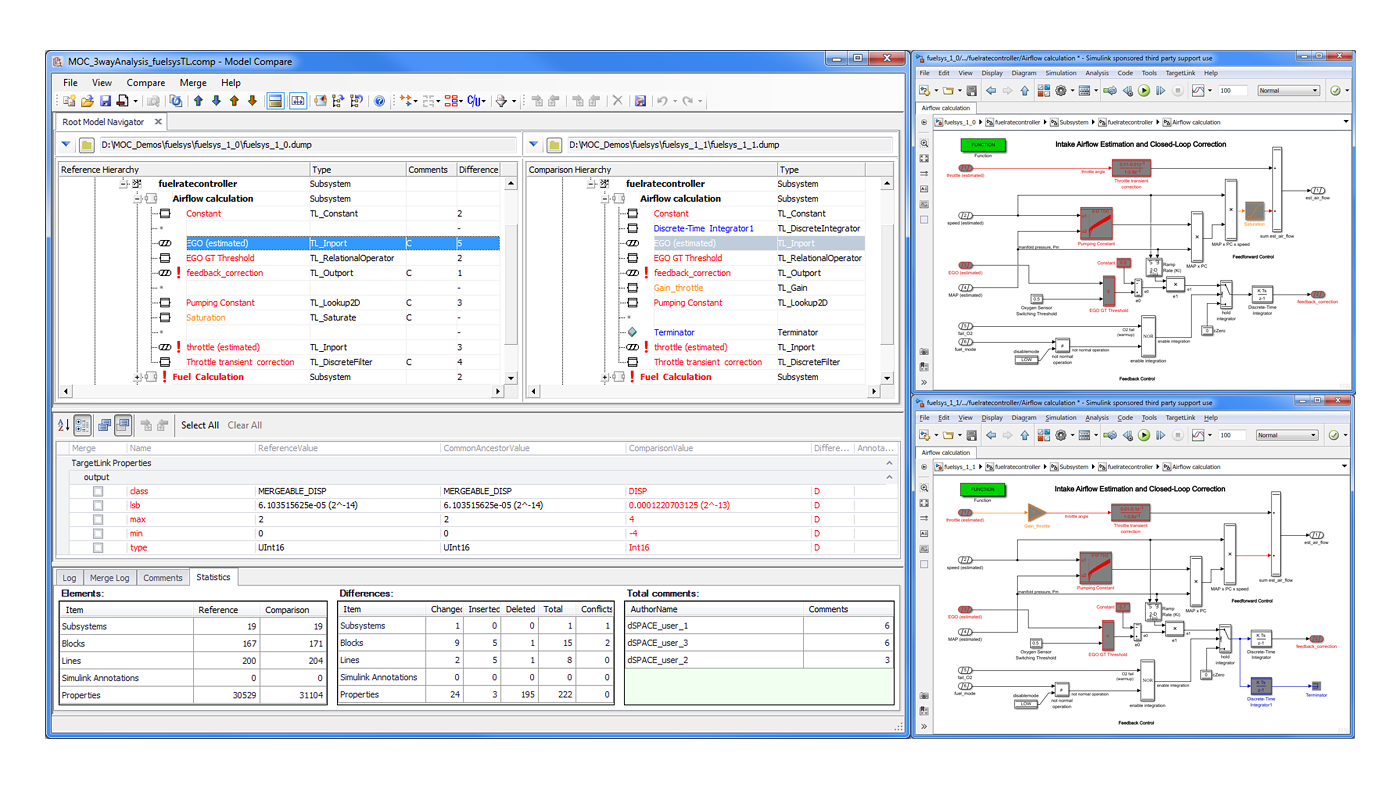The height and width of the screenshot is (788, 1400).
Task: Open the red filter squares dropdown icon
Action: [456, 101]
